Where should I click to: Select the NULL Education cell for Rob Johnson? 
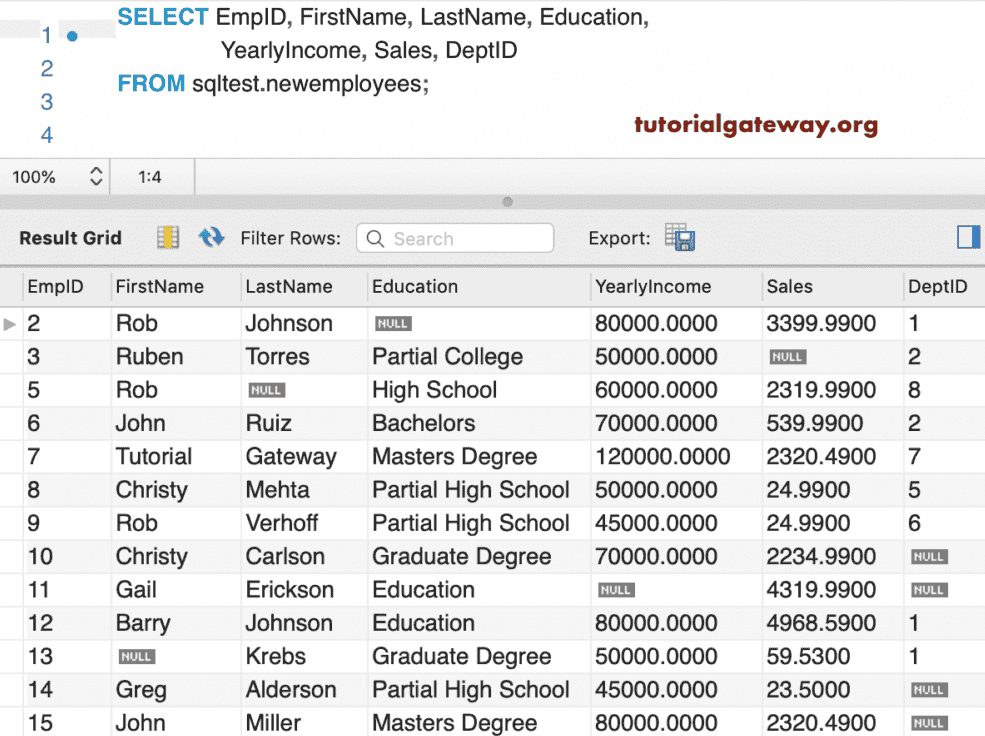pos(393,324)
